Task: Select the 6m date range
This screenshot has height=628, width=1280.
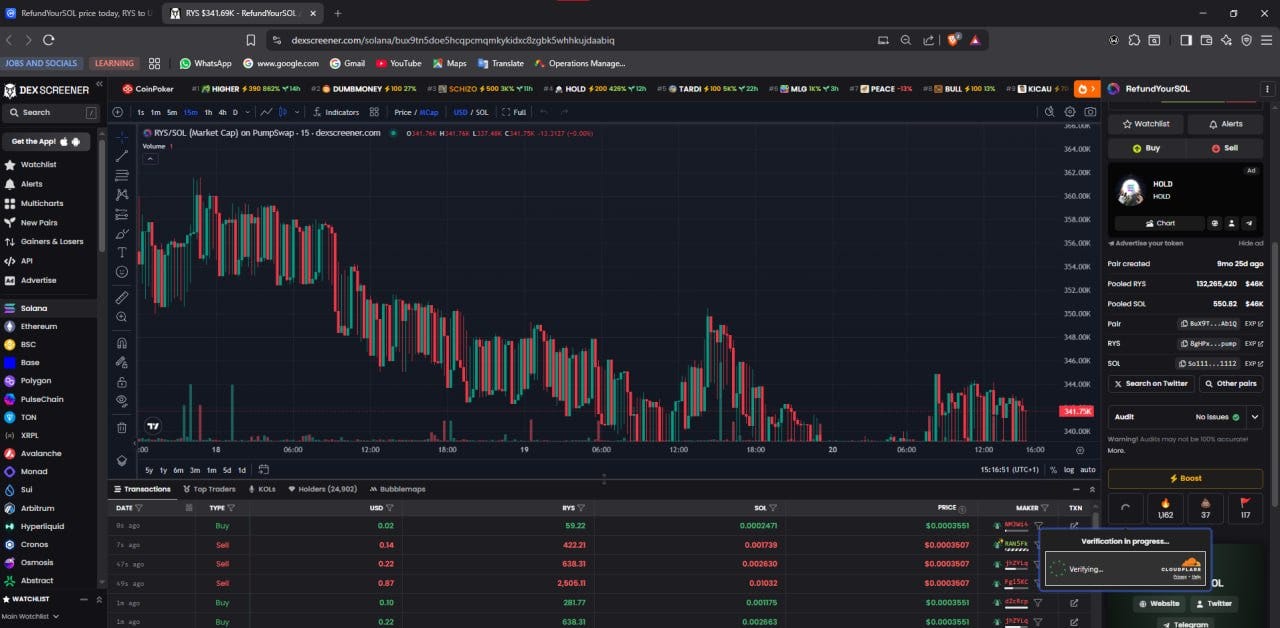Action: 178,470
